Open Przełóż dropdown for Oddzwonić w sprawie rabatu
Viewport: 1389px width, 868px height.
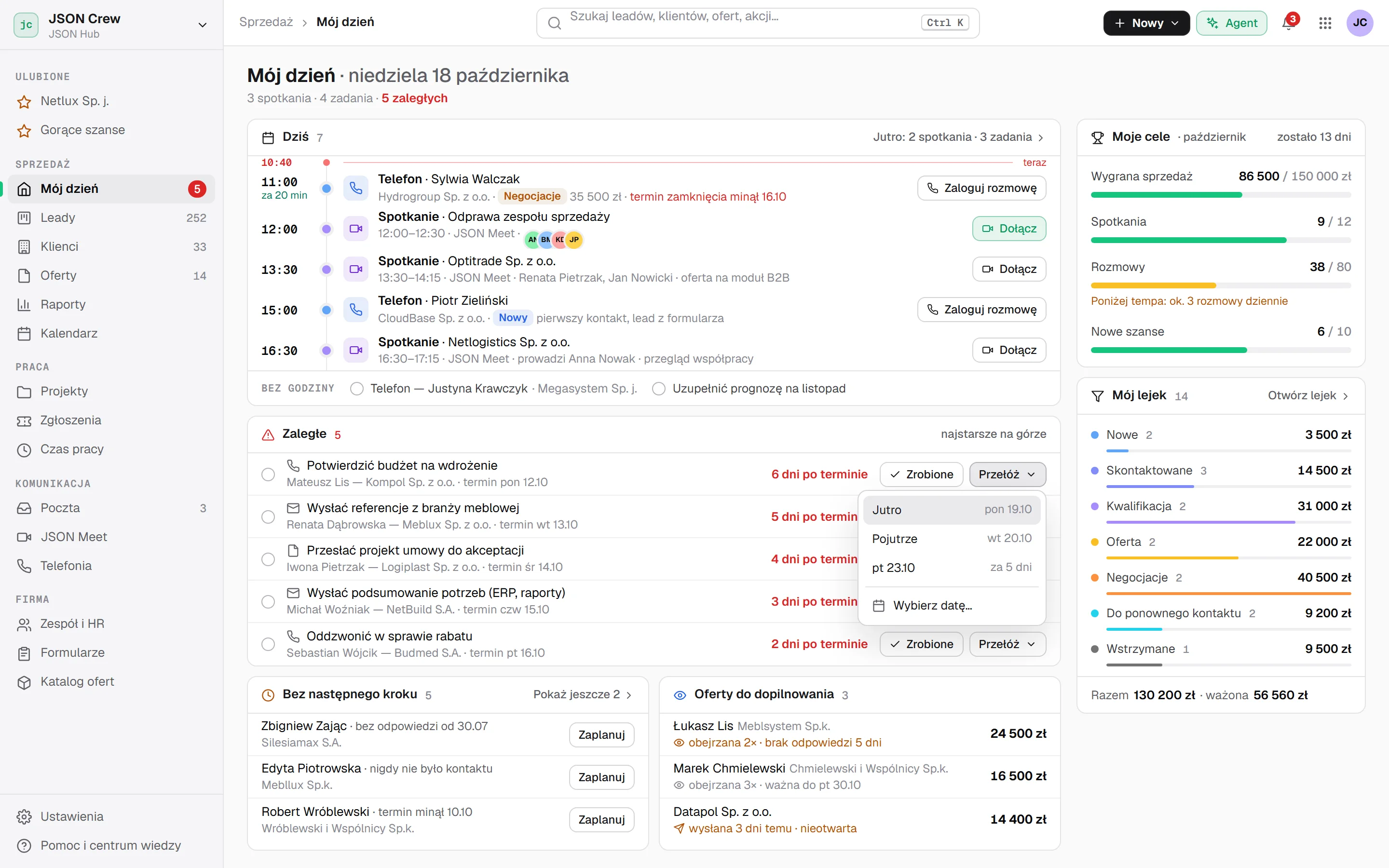pos(1008,644)
